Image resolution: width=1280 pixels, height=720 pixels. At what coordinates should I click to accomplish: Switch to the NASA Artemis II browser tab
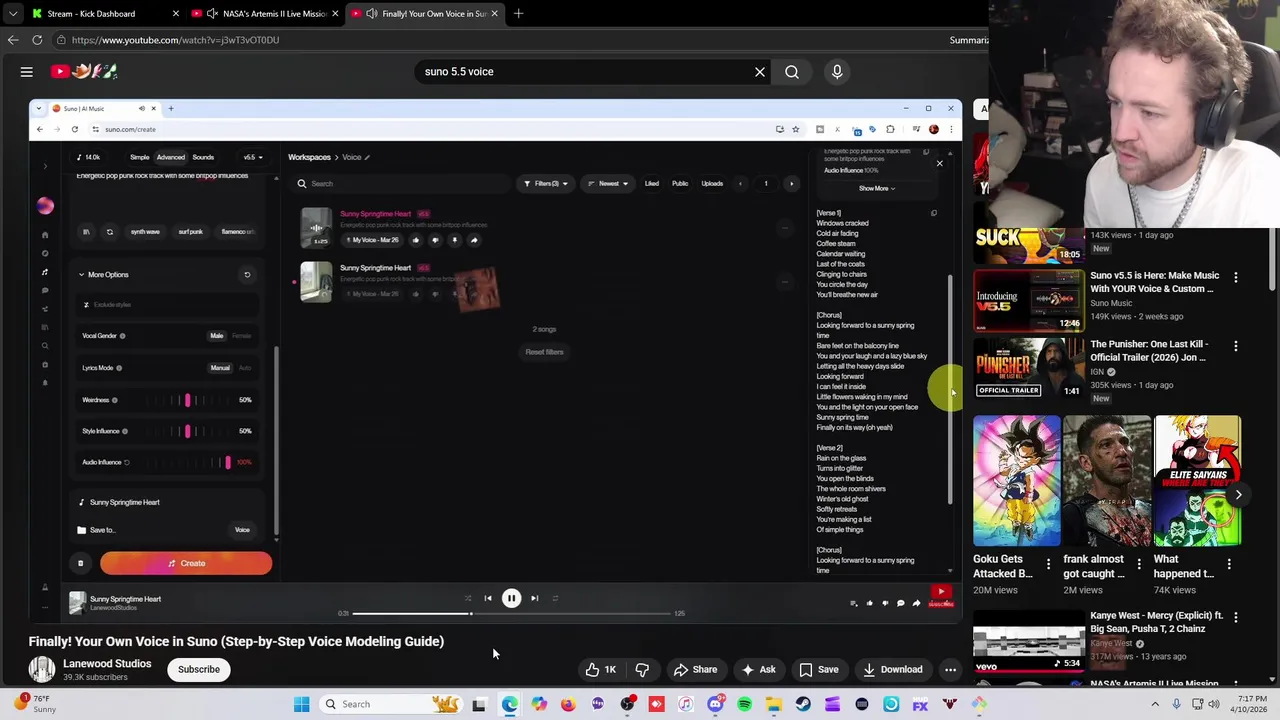[266, 14]
